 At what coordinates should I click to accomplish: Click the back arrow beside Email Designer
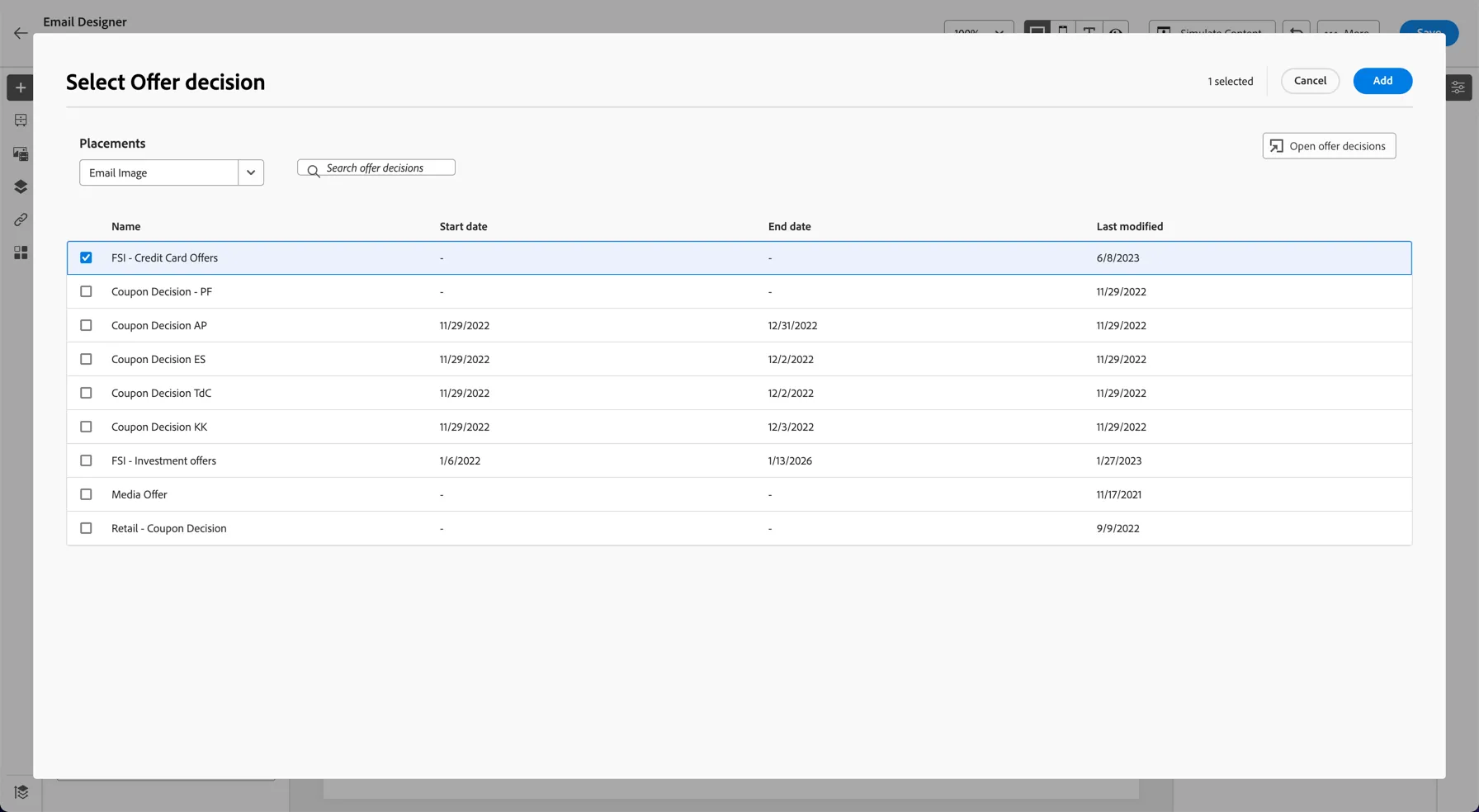(x=21, y=33)
